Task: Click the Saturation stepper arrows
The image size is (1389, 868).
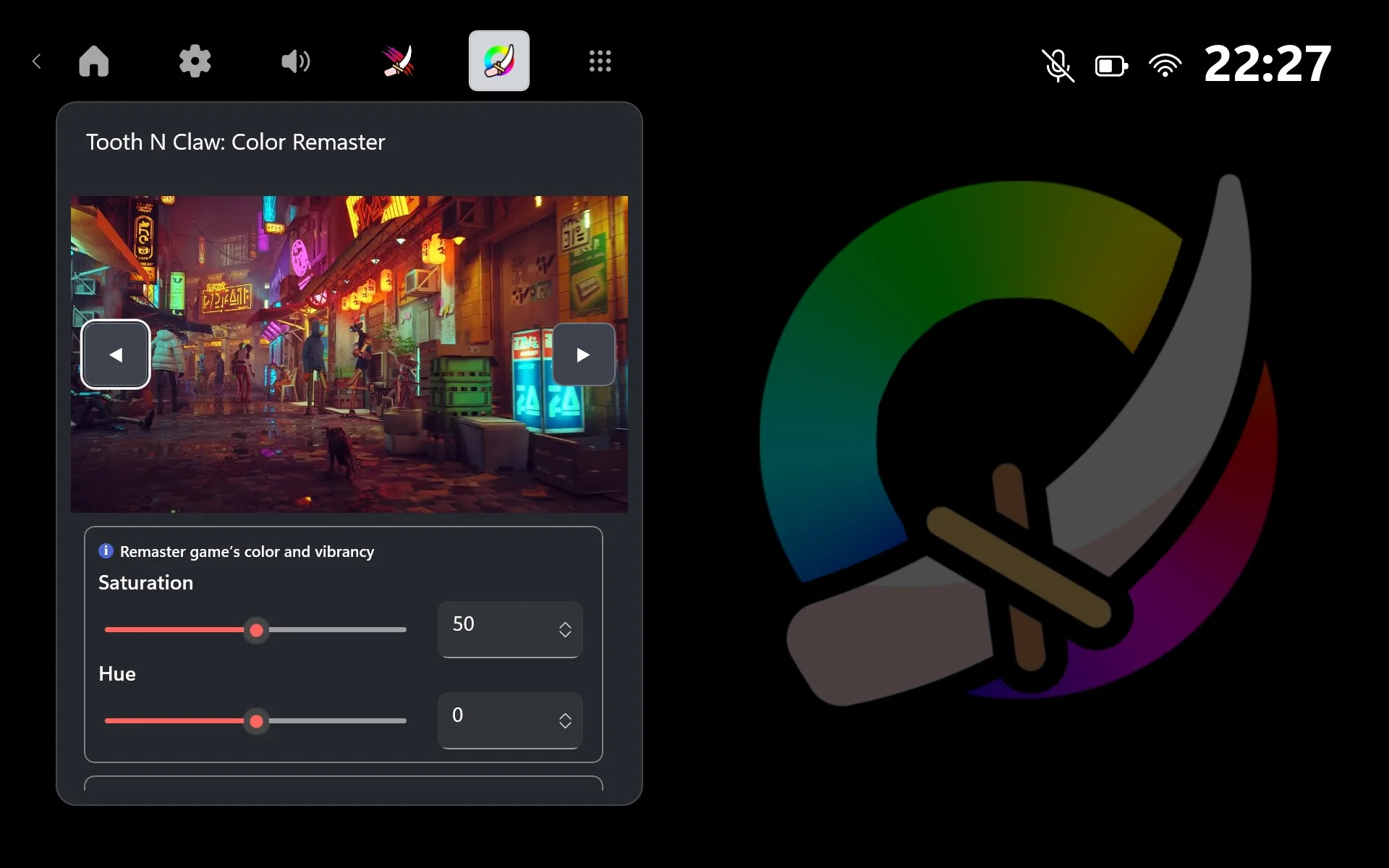Action: point(565,630)
